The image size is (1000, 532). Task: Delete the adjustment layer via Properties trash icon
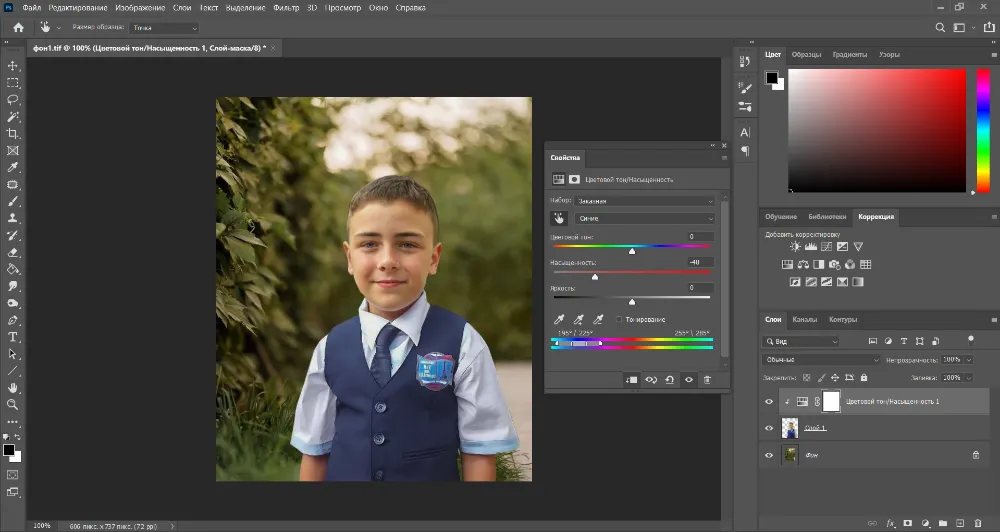click(x=707, y=380)
